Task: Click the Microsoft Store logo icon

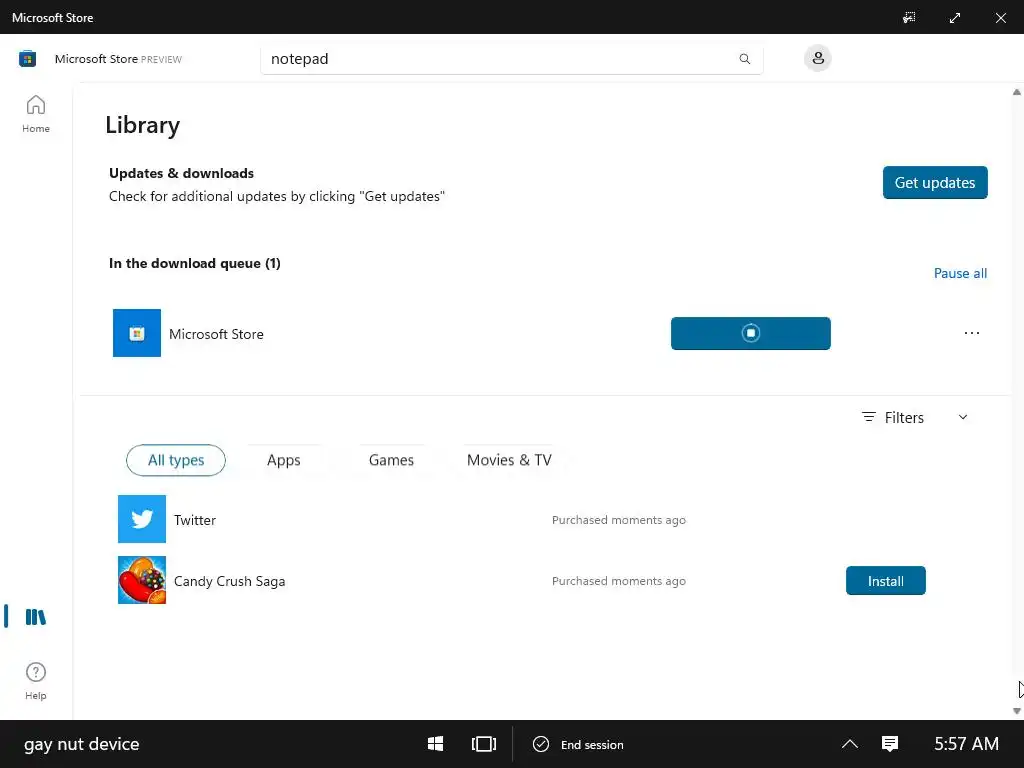Action: tap(27, 59)
